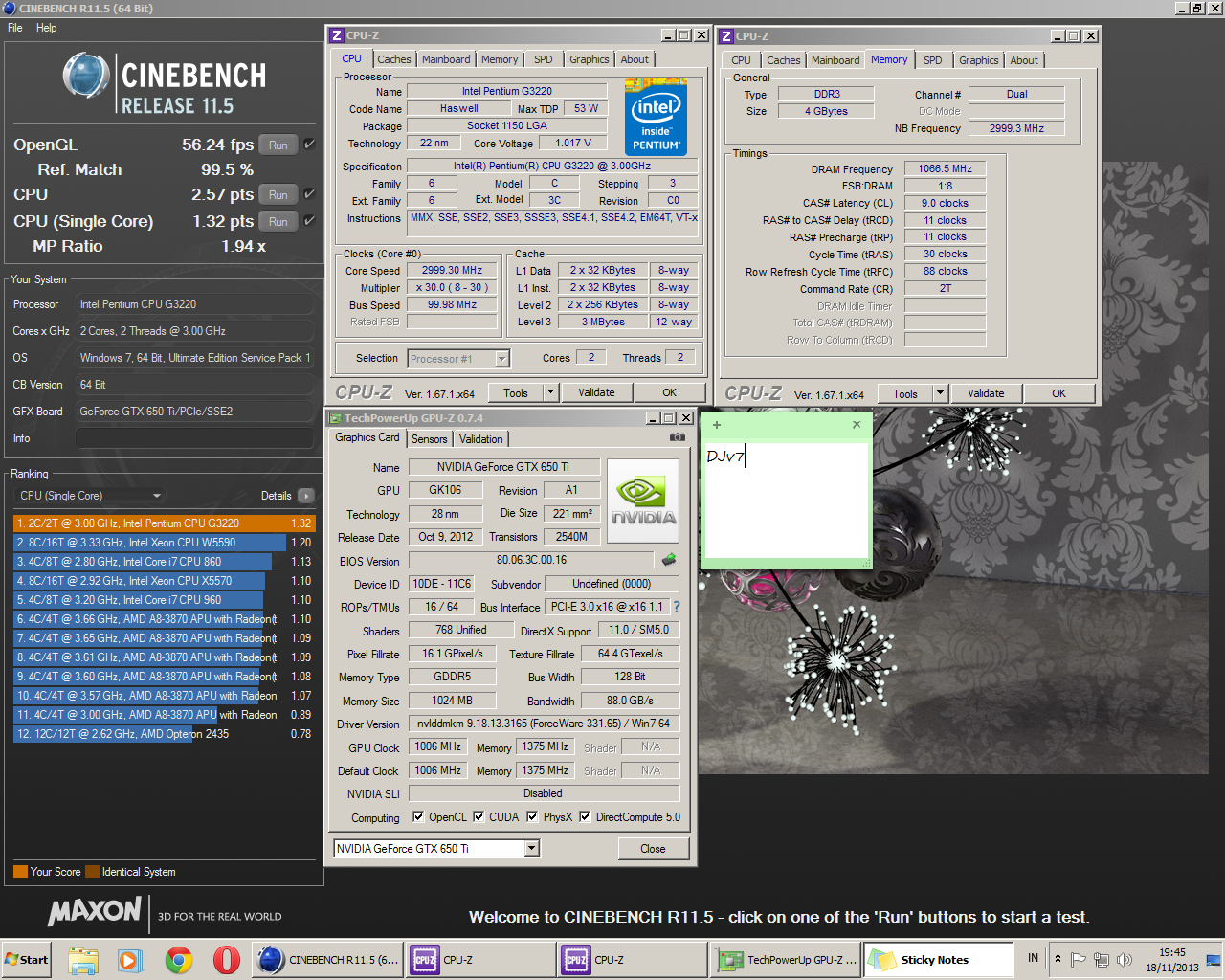Add a new sticky note with plus icon
The height and width of the screenshot is (980, 1225).
(x=717, y=425)
